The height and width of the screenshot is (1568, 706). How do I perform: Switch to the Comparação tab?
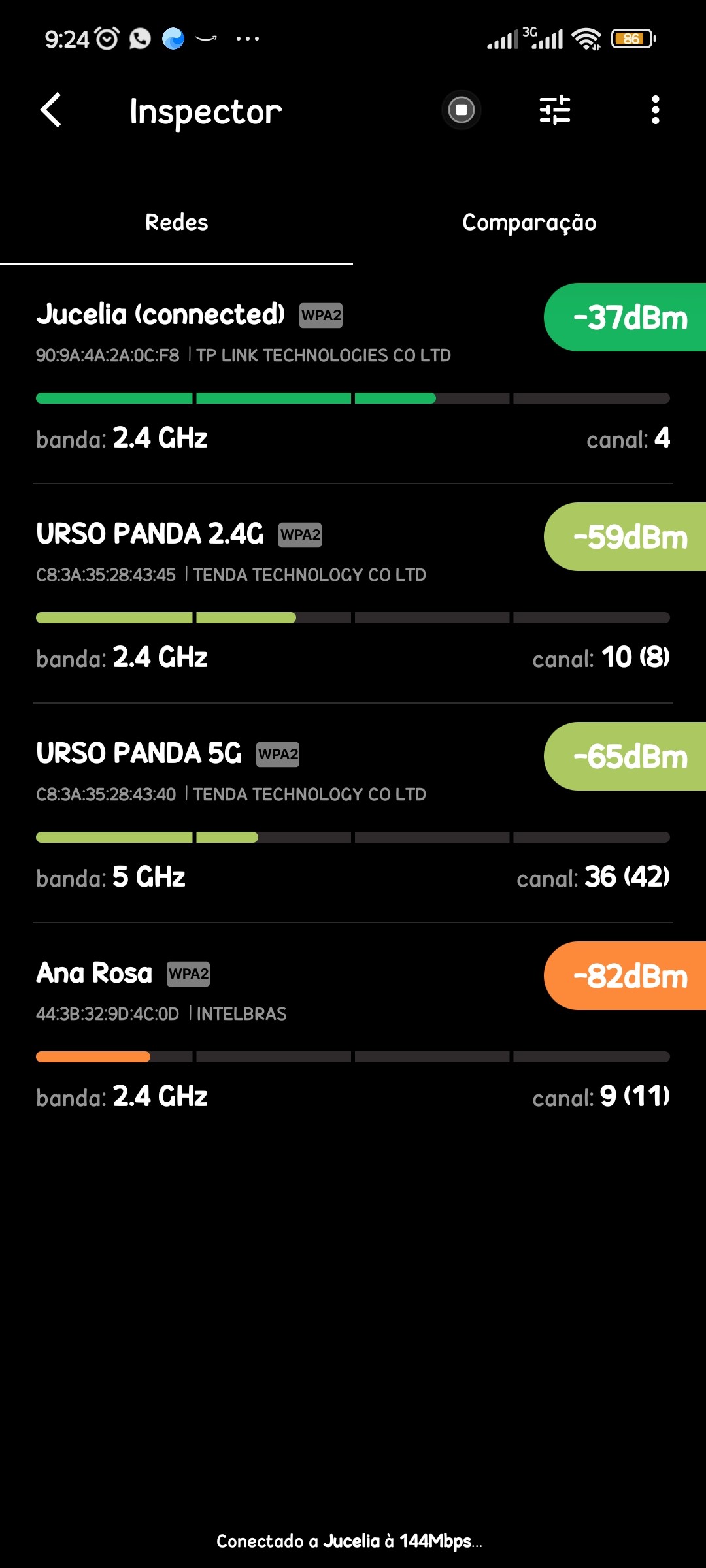tap(529, 223)
